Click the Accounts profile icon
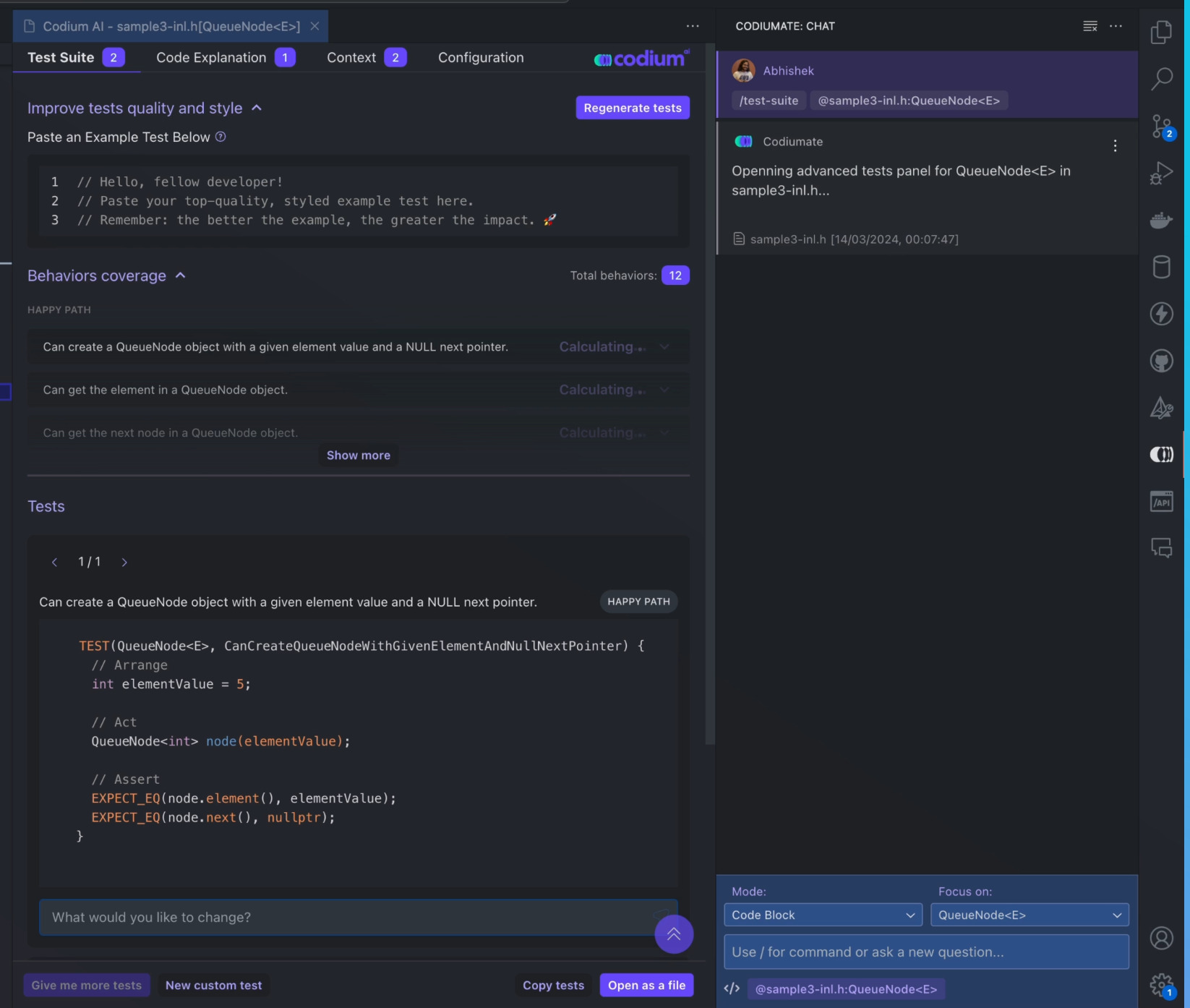1190x1008 pixels. (1161, 938)
